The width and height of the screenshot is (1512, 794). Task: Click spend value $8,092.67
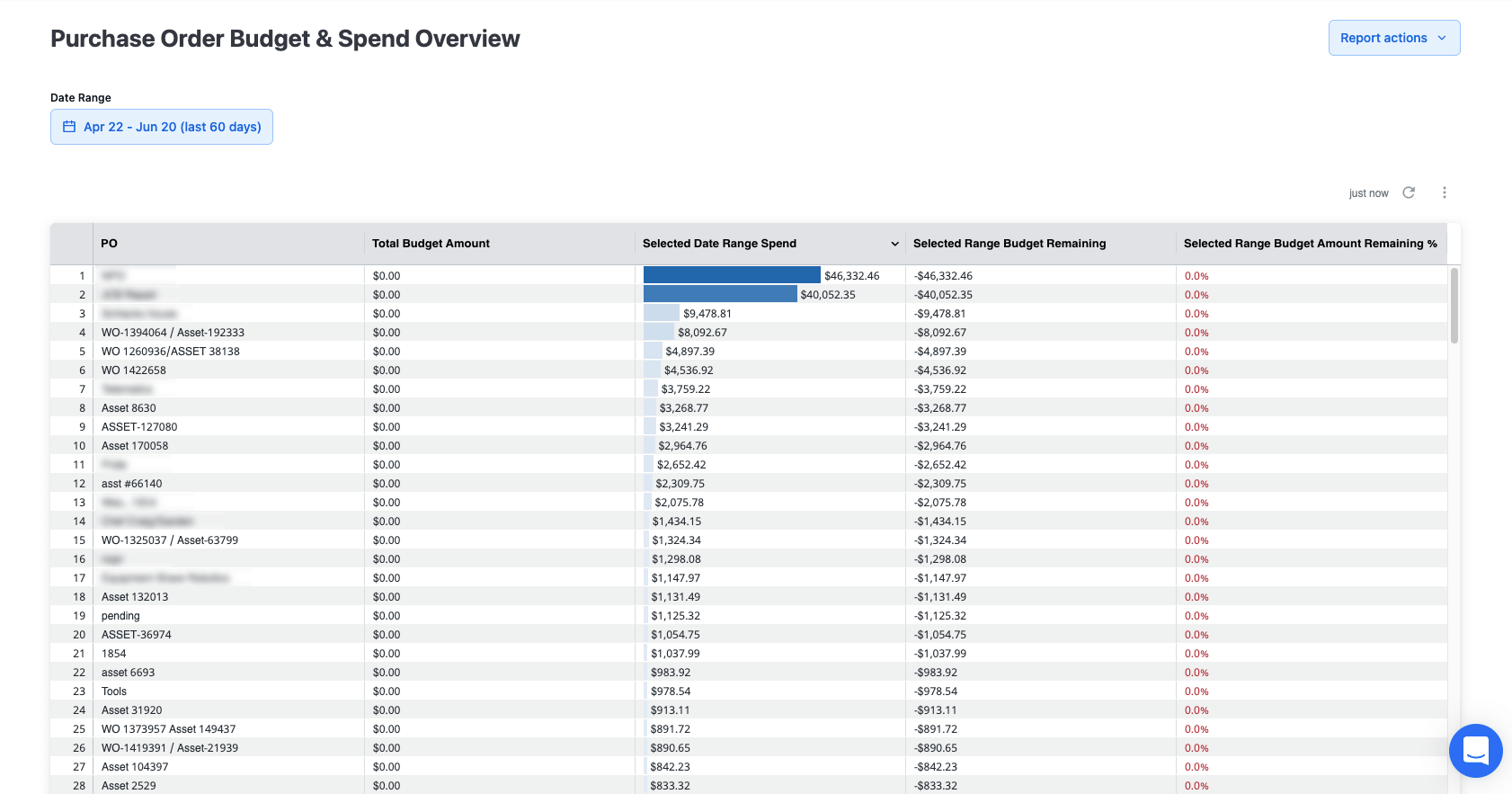tap(702, 333)
